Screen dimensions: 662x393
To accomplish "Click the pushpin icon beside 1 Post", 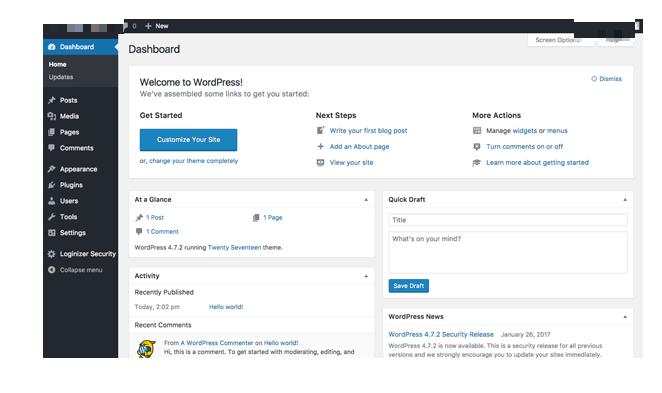I will click(139, 217).
